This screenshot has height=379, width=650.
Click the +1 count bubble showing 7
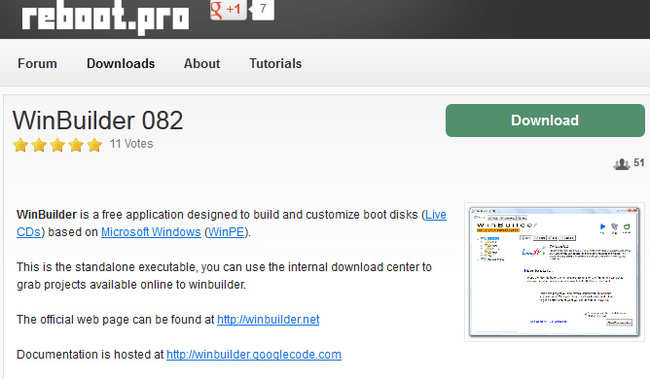click(262, 9)
